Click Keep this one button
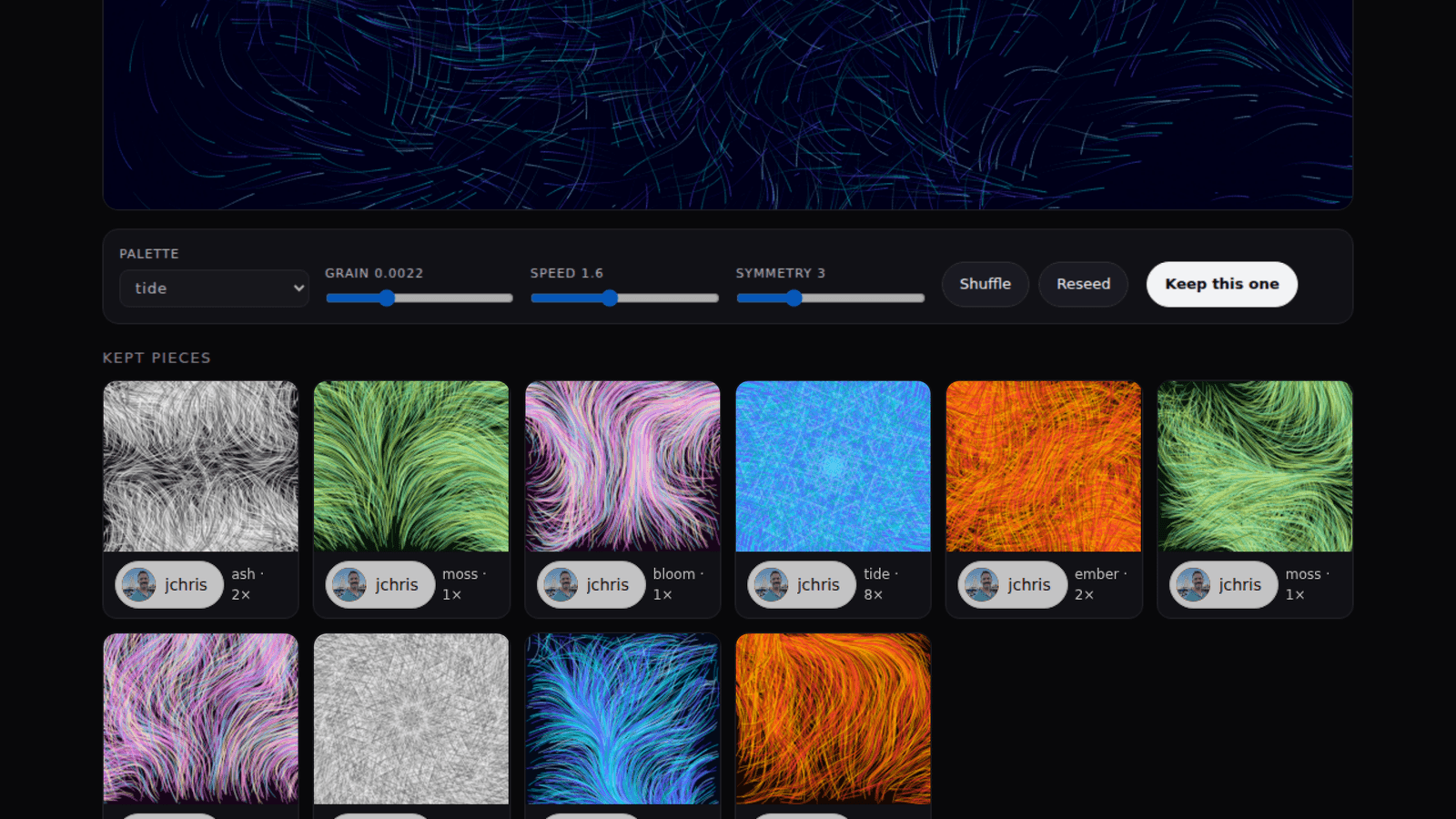This screenshot has width=1456, height=819. [1222, 284]
